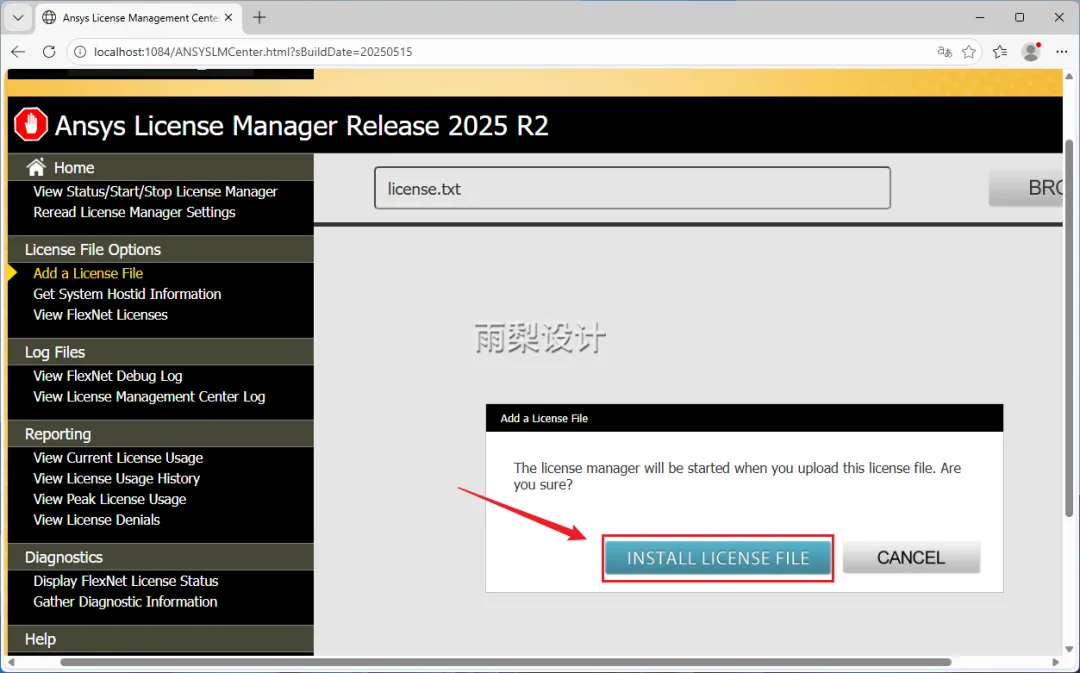
Task: Open View Current License Usage
Action: [x=118, y=458]
